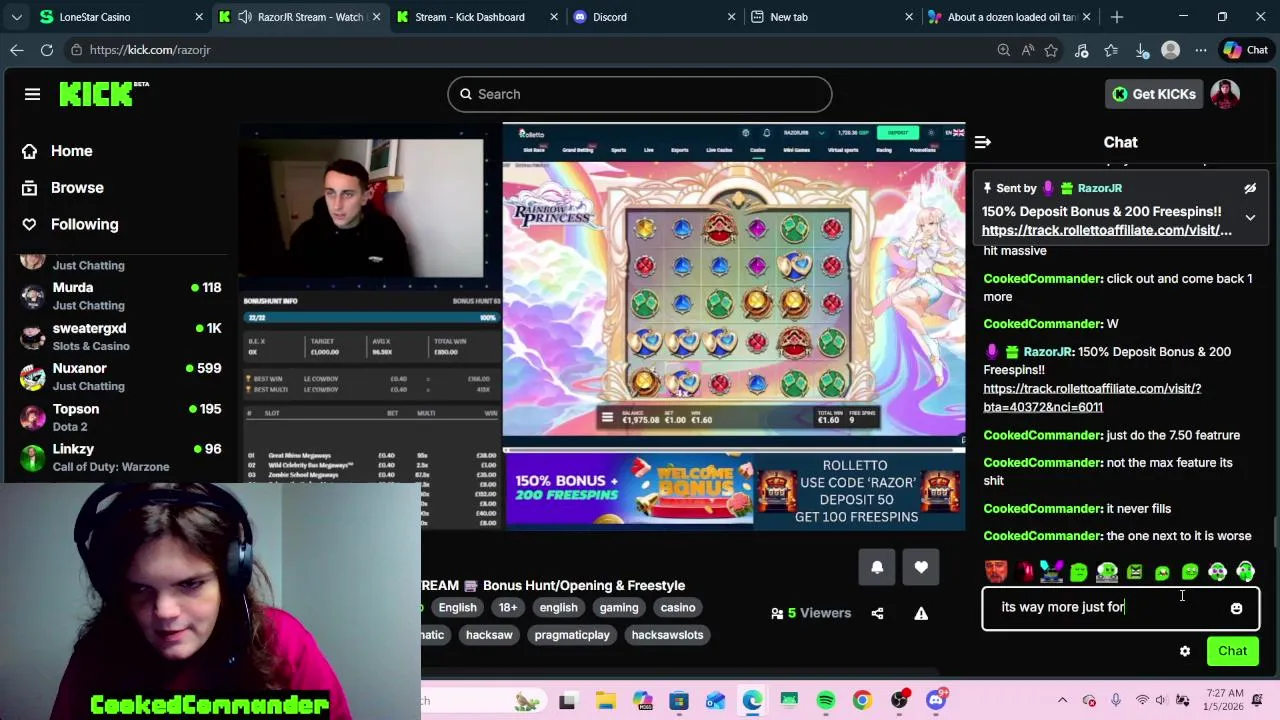Open rollettoaffiliate link in pinned message

pos(1107,230)
